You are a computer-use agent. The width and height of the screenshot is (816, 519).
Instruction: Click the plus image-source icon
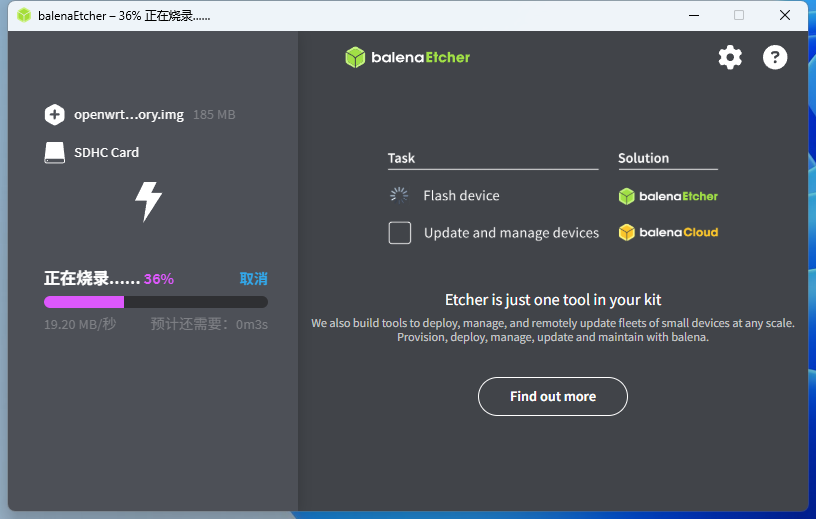coord(55,115)
